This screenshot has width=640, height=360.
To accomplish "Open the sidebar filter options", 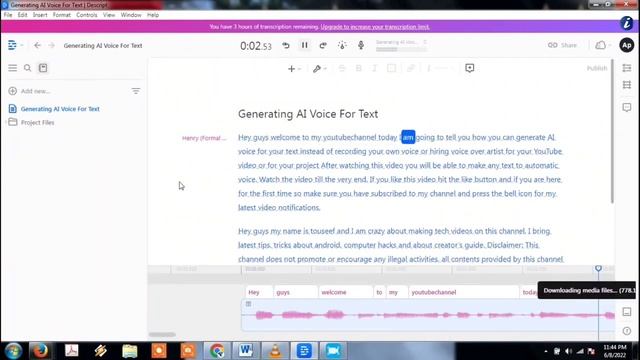I will [136, 91].
